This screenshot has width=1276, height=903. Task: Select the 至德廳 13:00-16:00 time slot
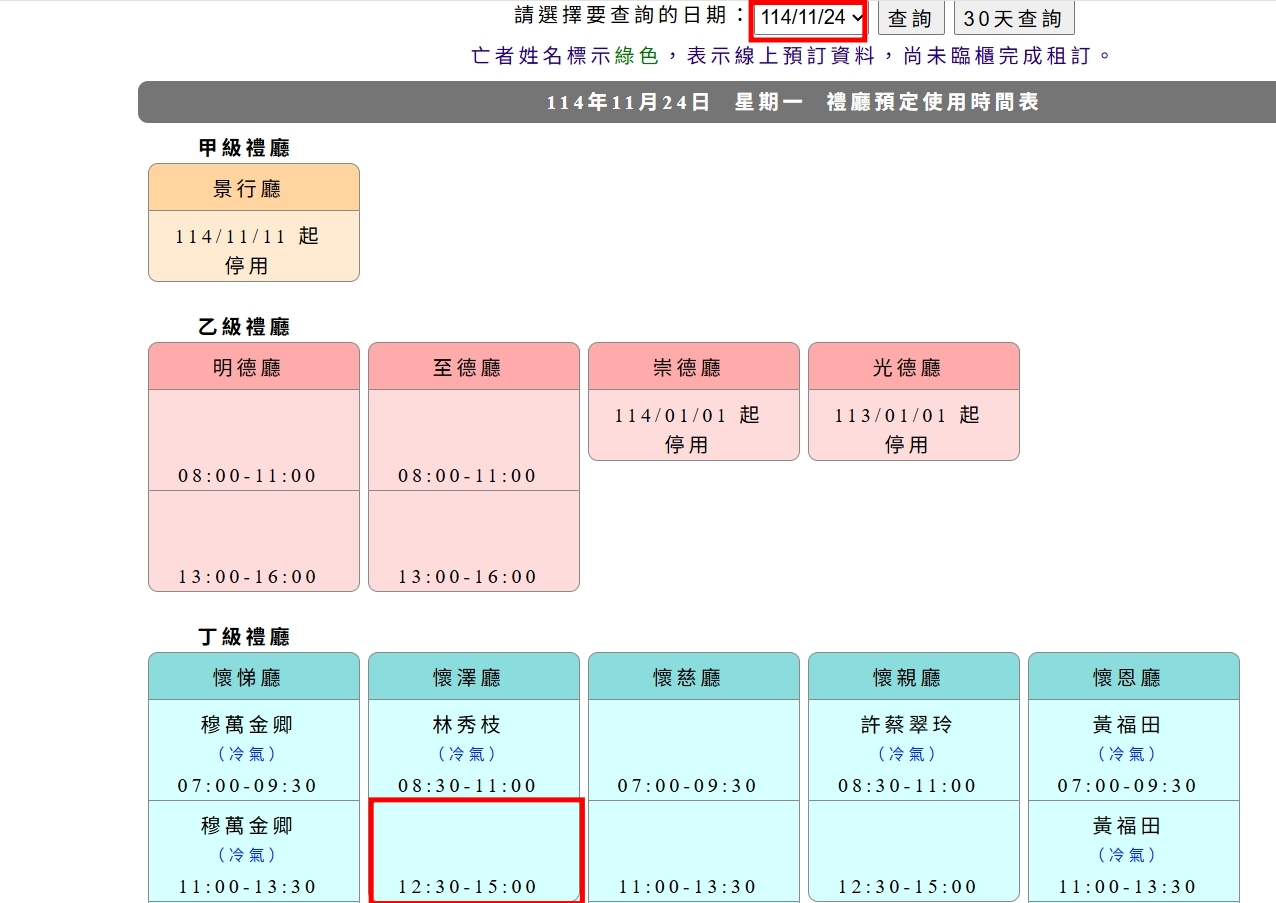click(x=473, y=541)
